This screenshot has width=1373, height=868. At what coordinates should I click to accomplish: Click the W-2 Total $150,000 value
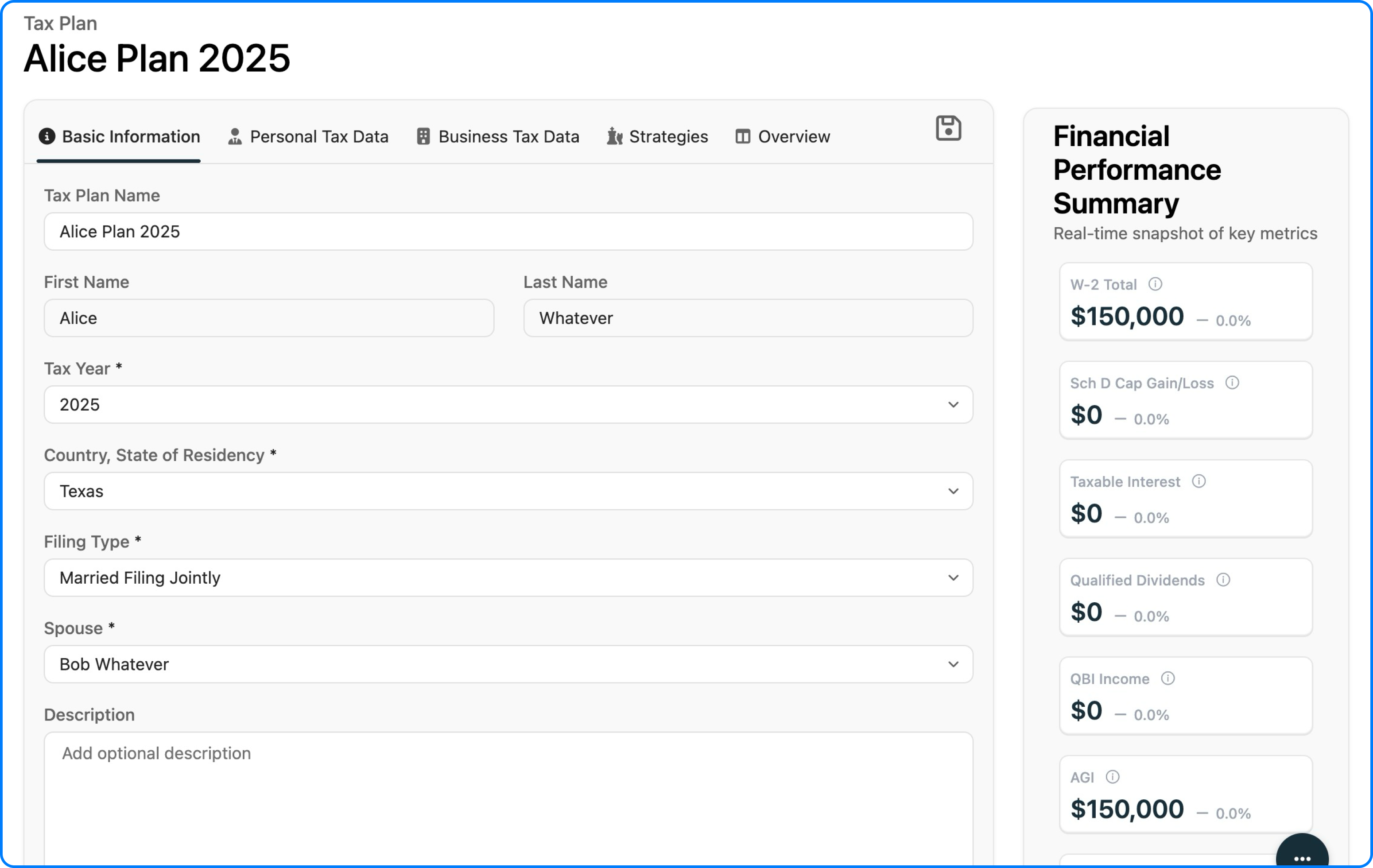coord(1127,317)
